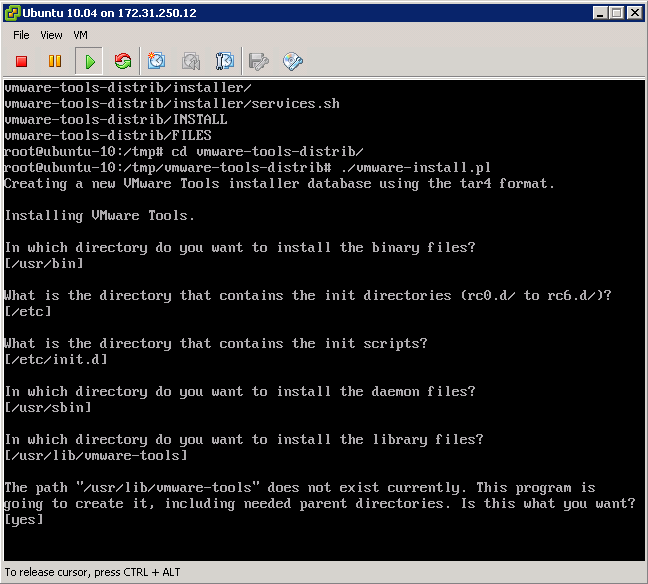Click the VMware console title bar icon
The image size is (648, 584).
click(x=12, y=13)
